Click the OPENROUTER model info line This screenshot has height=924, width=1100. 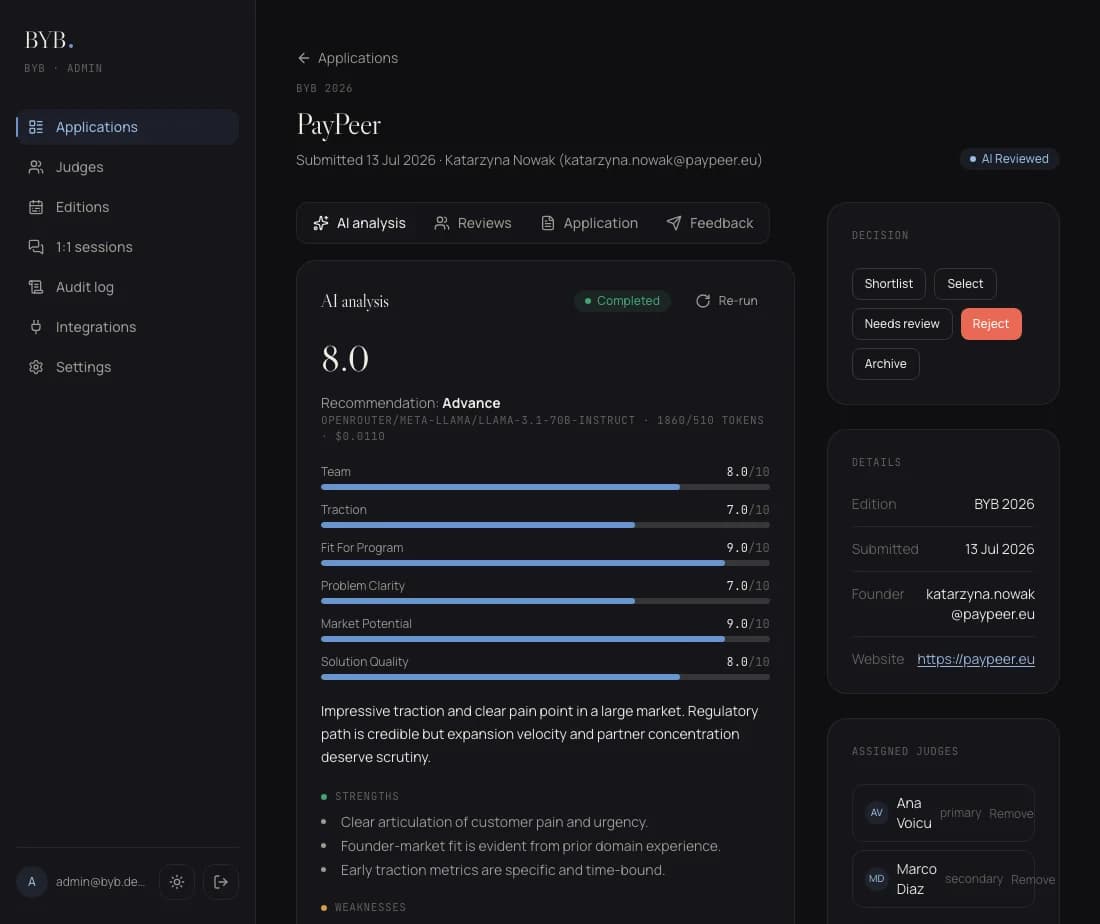542,428
